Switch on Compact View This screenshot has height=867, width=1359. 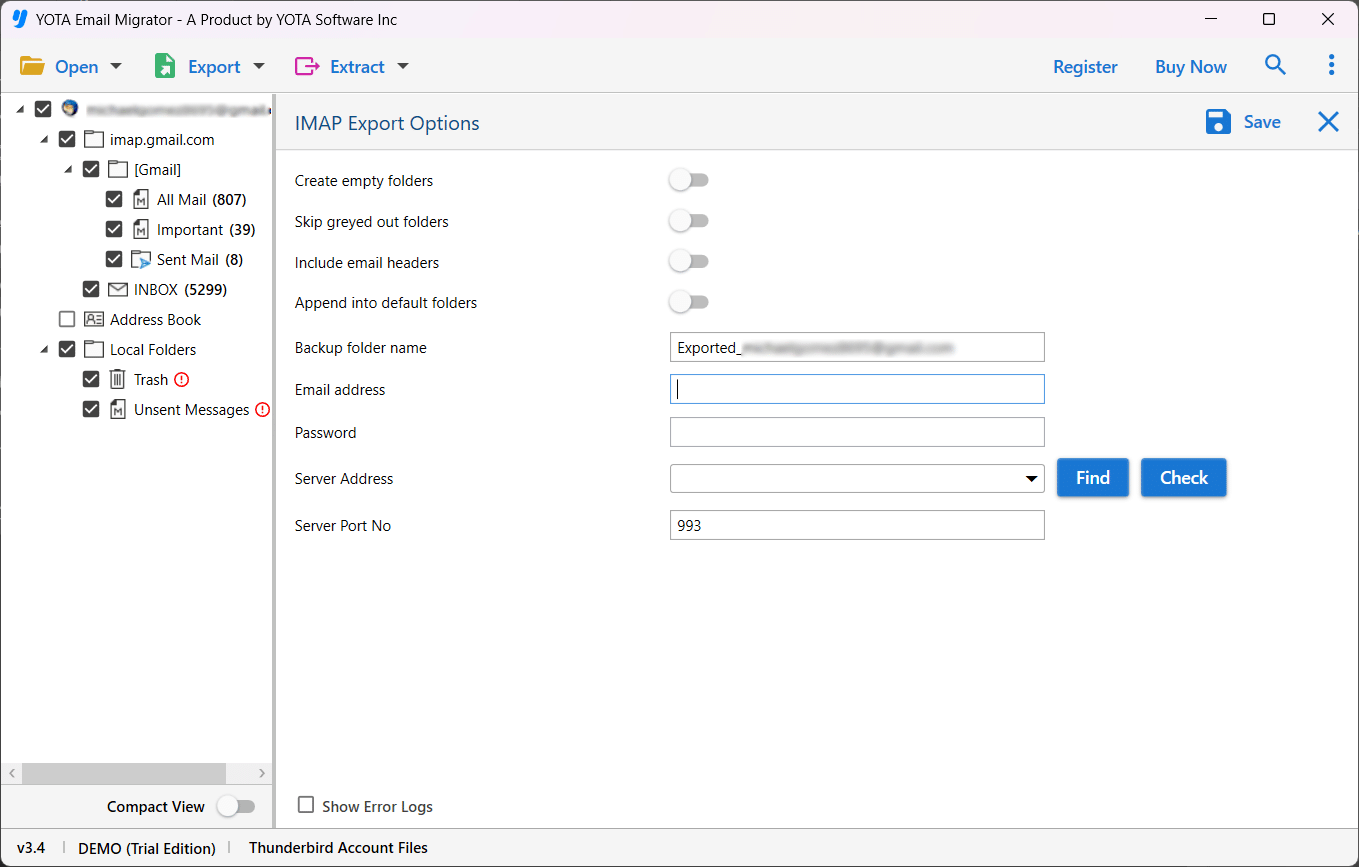click(x=236, y=806)
